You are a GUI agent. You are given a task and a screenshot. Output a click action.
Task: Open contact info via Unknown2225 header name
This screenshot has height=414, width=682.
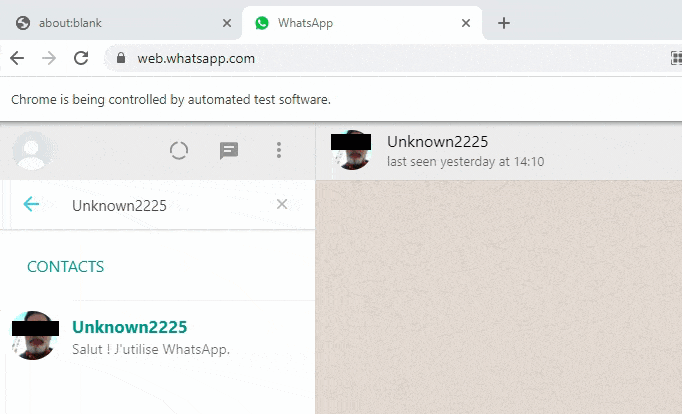437,142
